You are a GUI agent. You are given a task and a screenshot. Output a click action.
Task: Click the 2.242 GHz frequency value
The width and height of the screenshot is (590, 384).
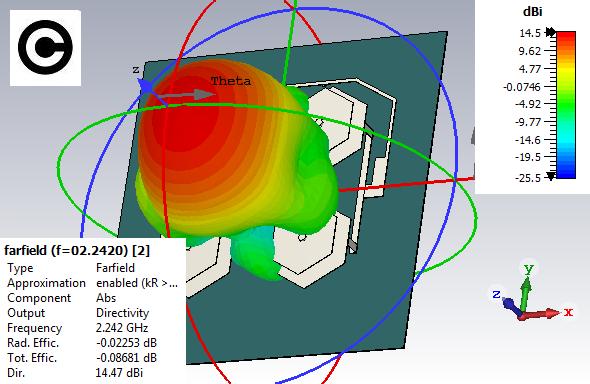(122, 328)
